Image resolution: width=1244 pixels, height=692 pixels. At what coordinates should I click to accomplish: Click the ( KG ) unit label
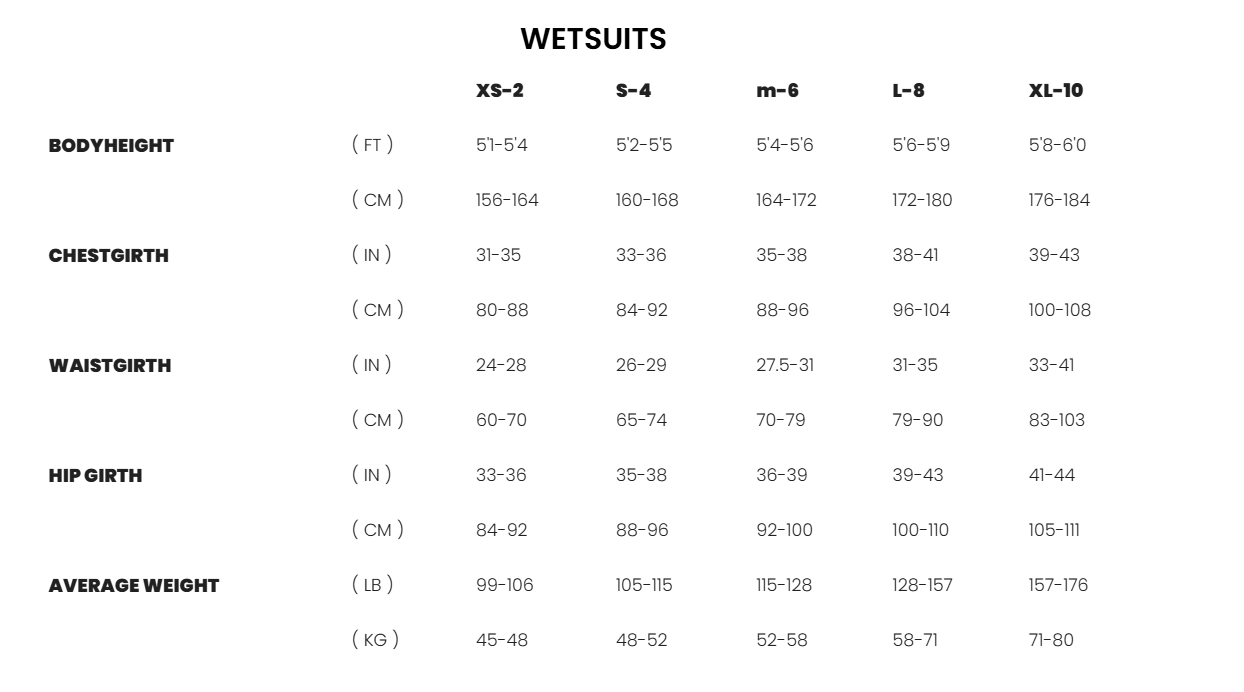(x=375, y=639)
